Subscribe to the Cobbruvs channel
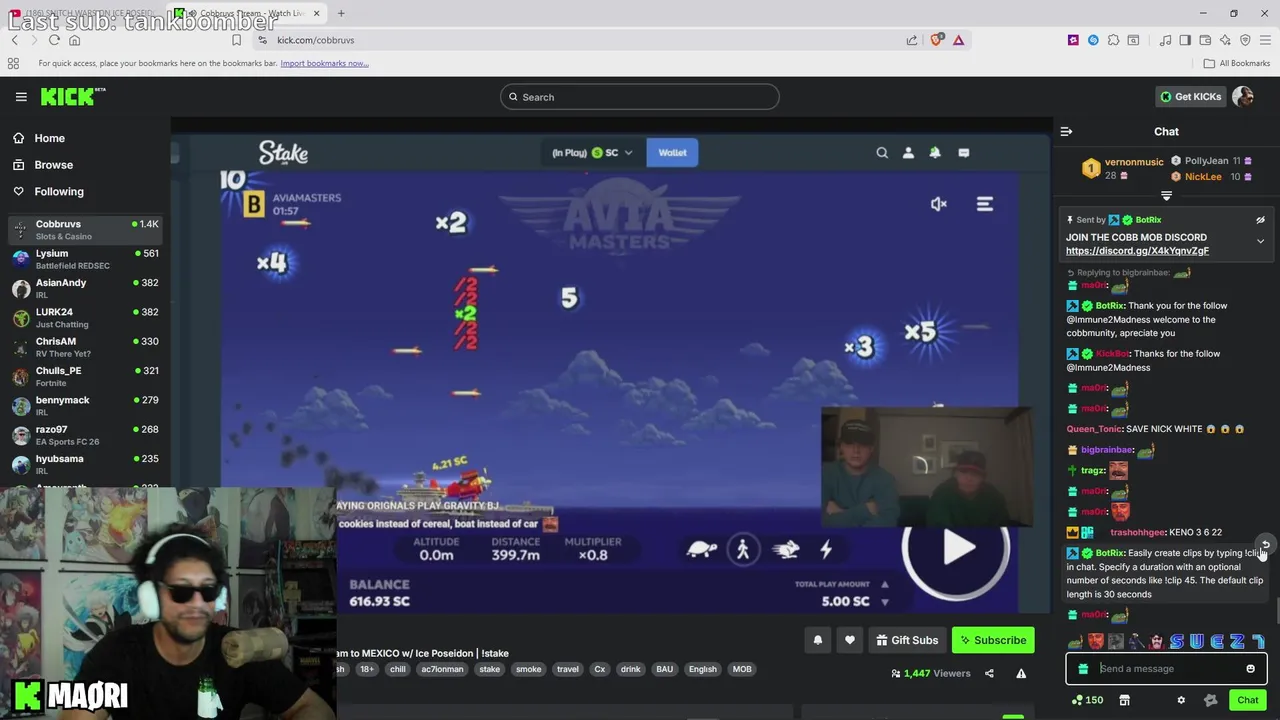 [x=993, y=640]
